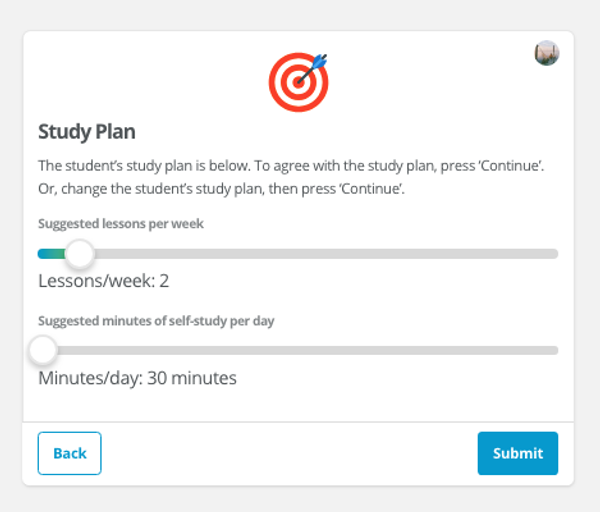Grab the self-study minutes slider handle
This screenshot has height=512, width=600.
tap(43, 350)
